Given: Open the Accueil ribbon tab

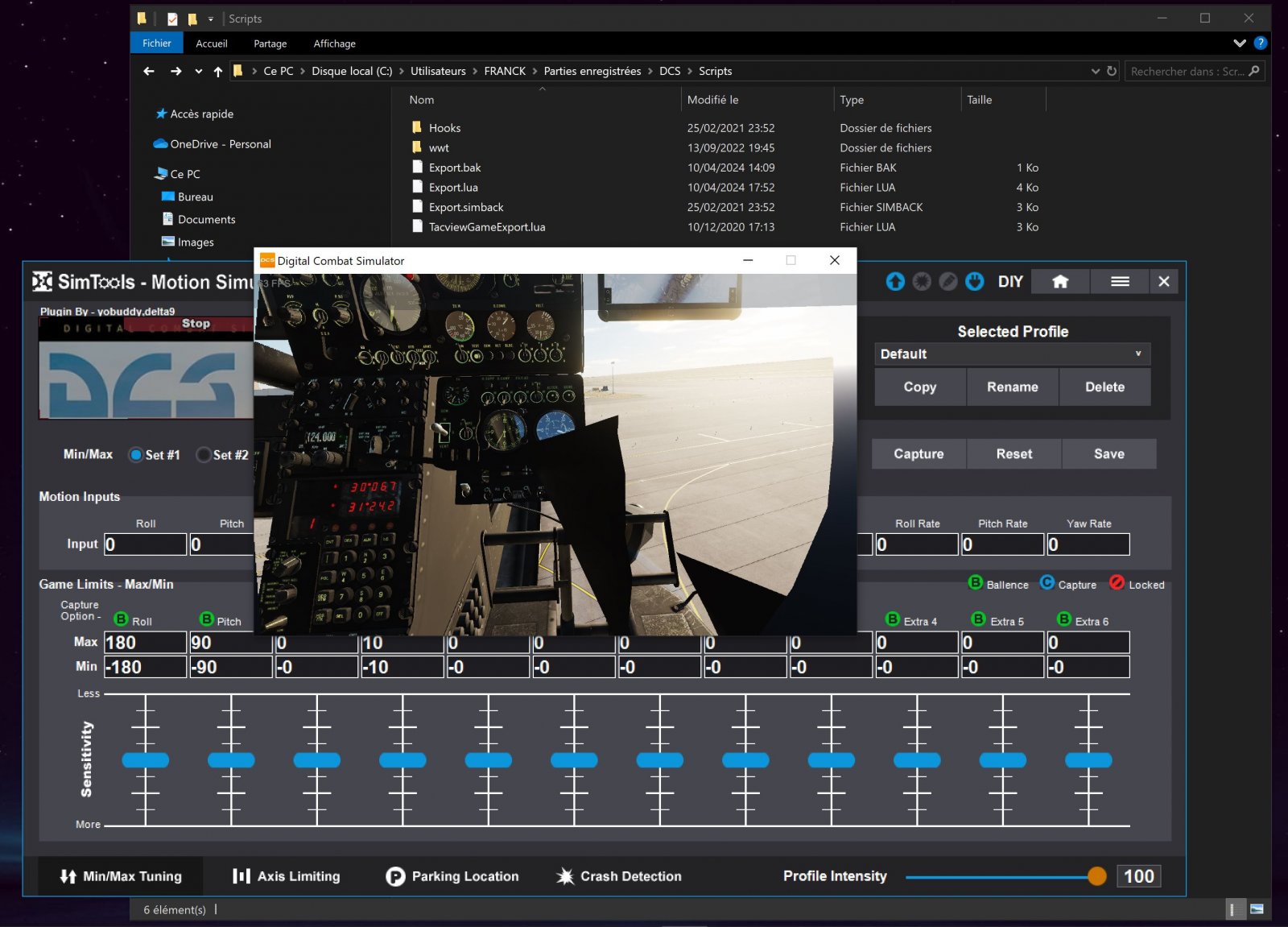Looking at the screenshot, I should coord(212,43).
